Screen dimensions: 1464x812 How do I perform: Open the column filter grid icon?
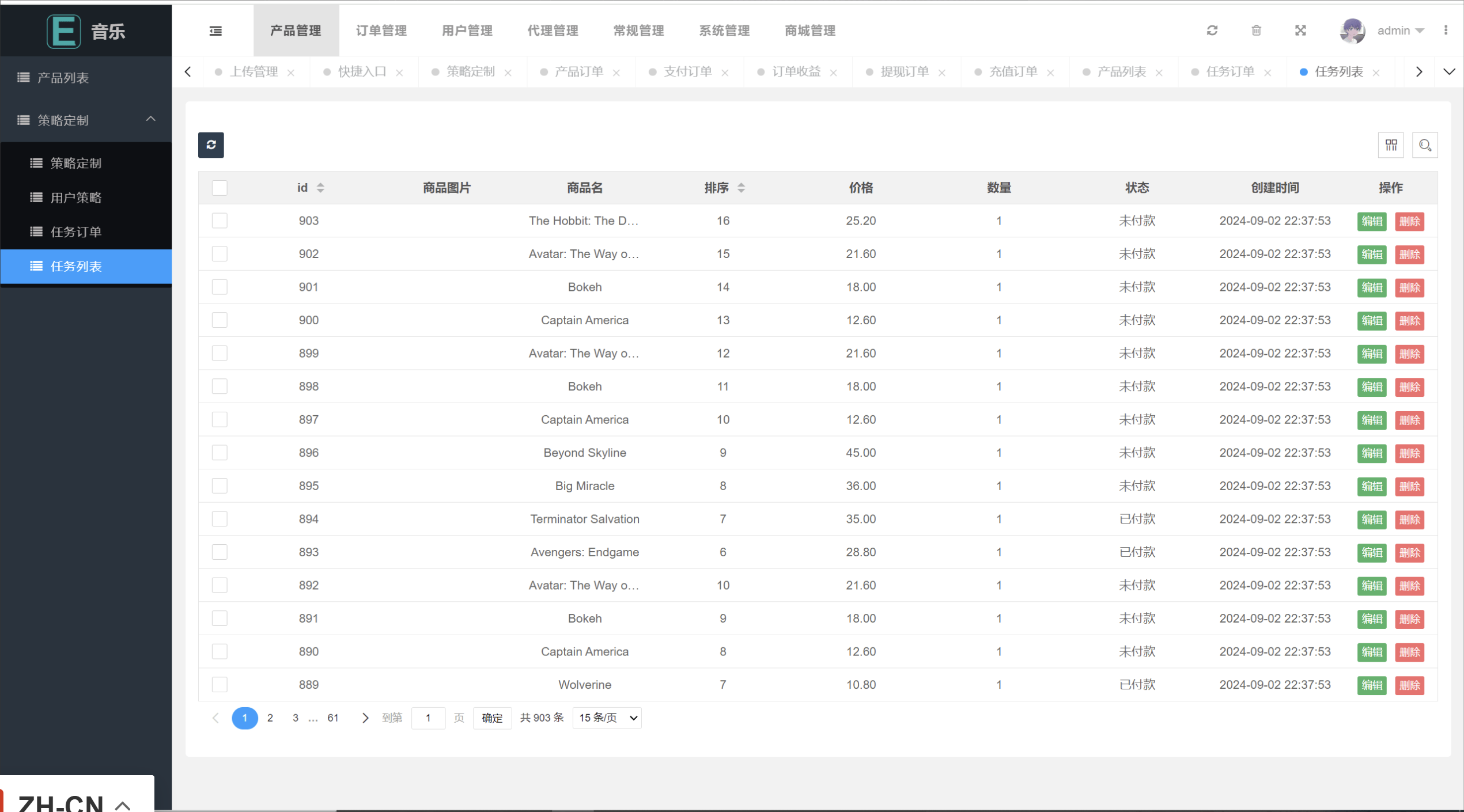1391,145
